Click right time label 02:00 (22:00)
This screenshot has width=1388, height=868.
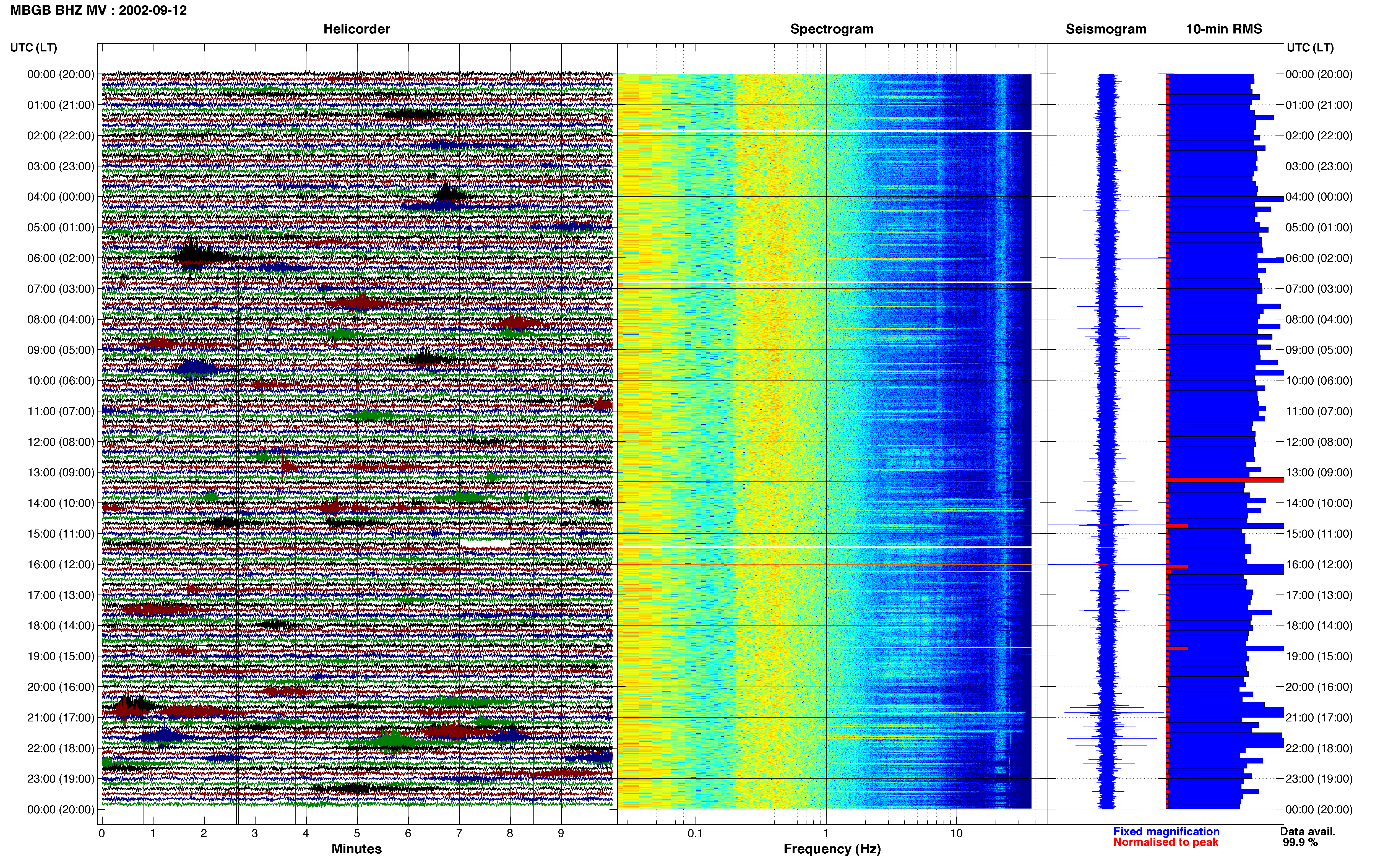click(1319, 135)
